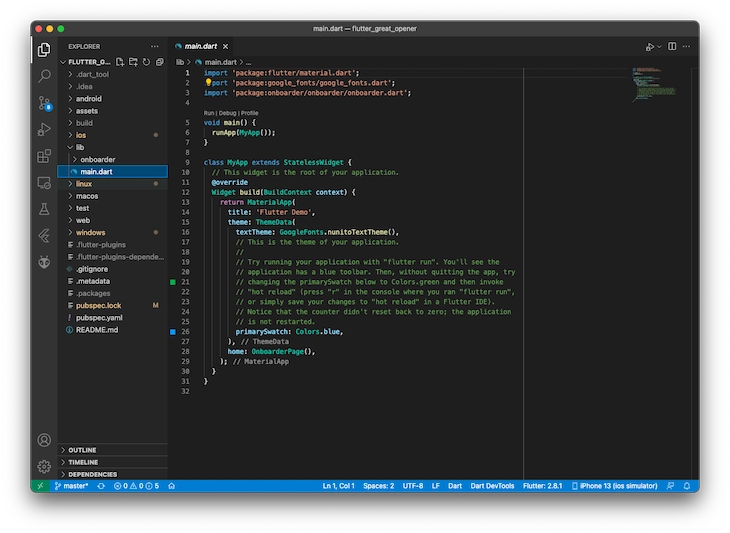The width and height of the screenshot is (730, 533).
Task: Toggle notifications bell in status bar
Action: [x=687, y=486]
